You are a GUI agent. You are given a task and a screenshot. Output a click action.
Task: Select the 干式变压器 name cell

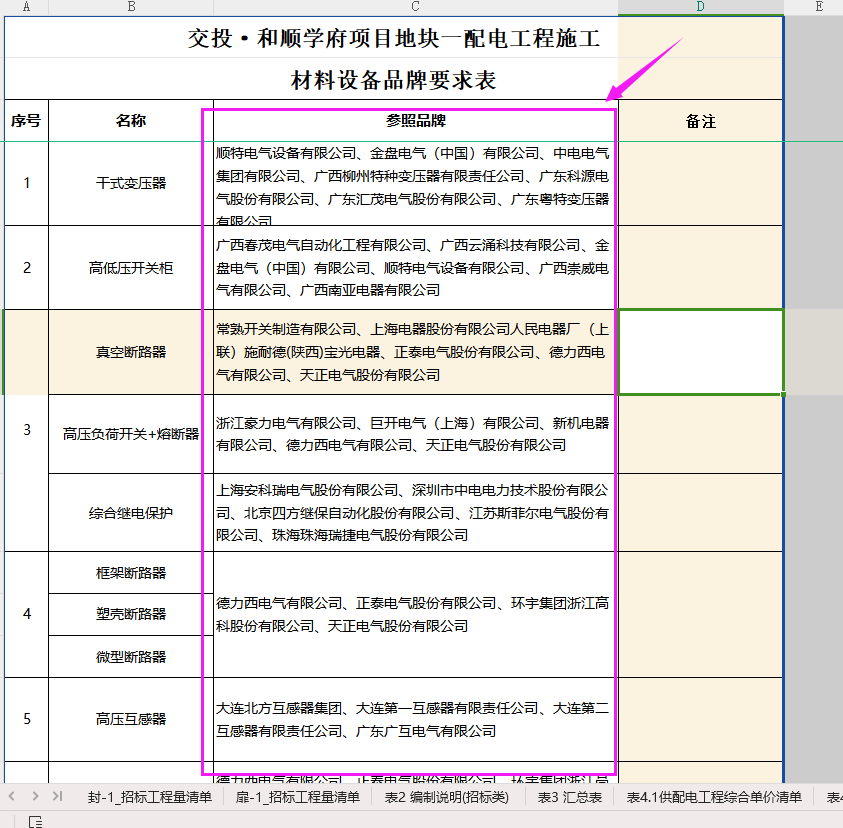[131, 183]
